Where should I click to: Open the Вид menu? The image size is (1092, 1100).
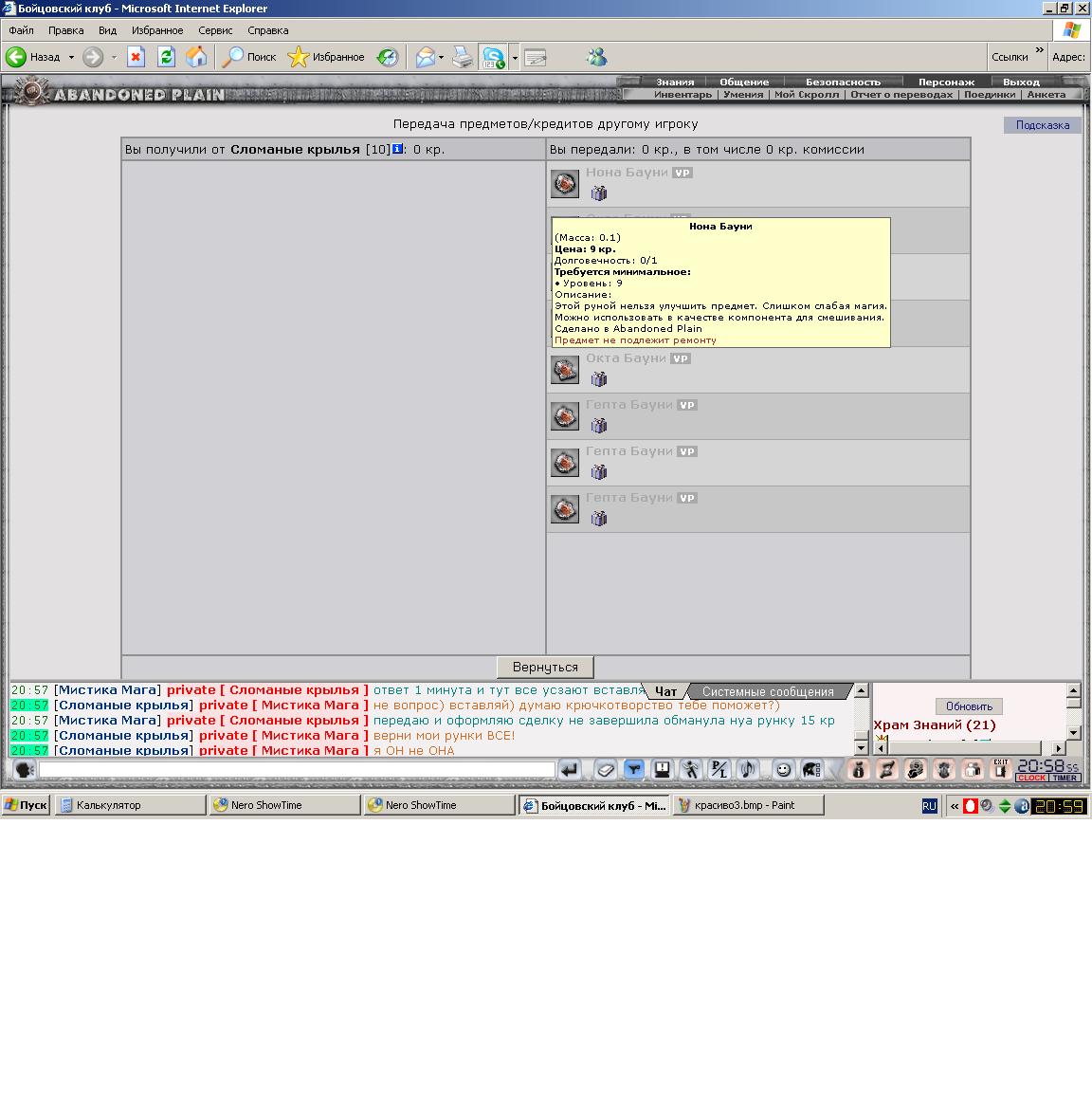click(107, 30)
